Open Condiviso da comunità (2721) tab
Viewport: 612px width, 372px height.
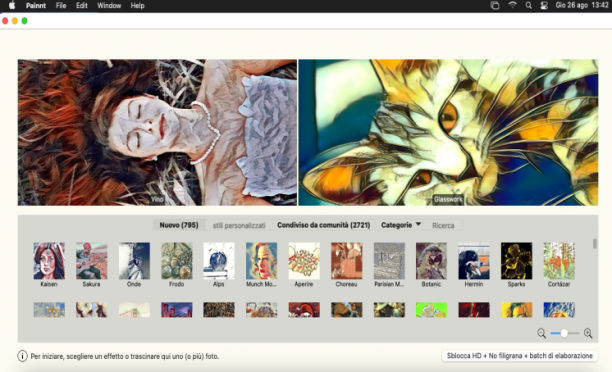(x=324, y=225)
